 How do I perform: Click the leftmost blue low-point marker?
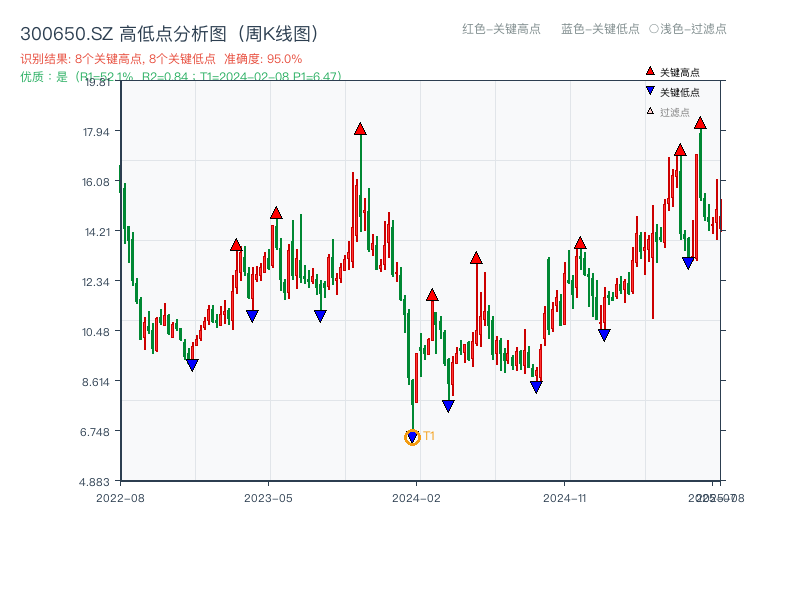[x=192, y=365]
